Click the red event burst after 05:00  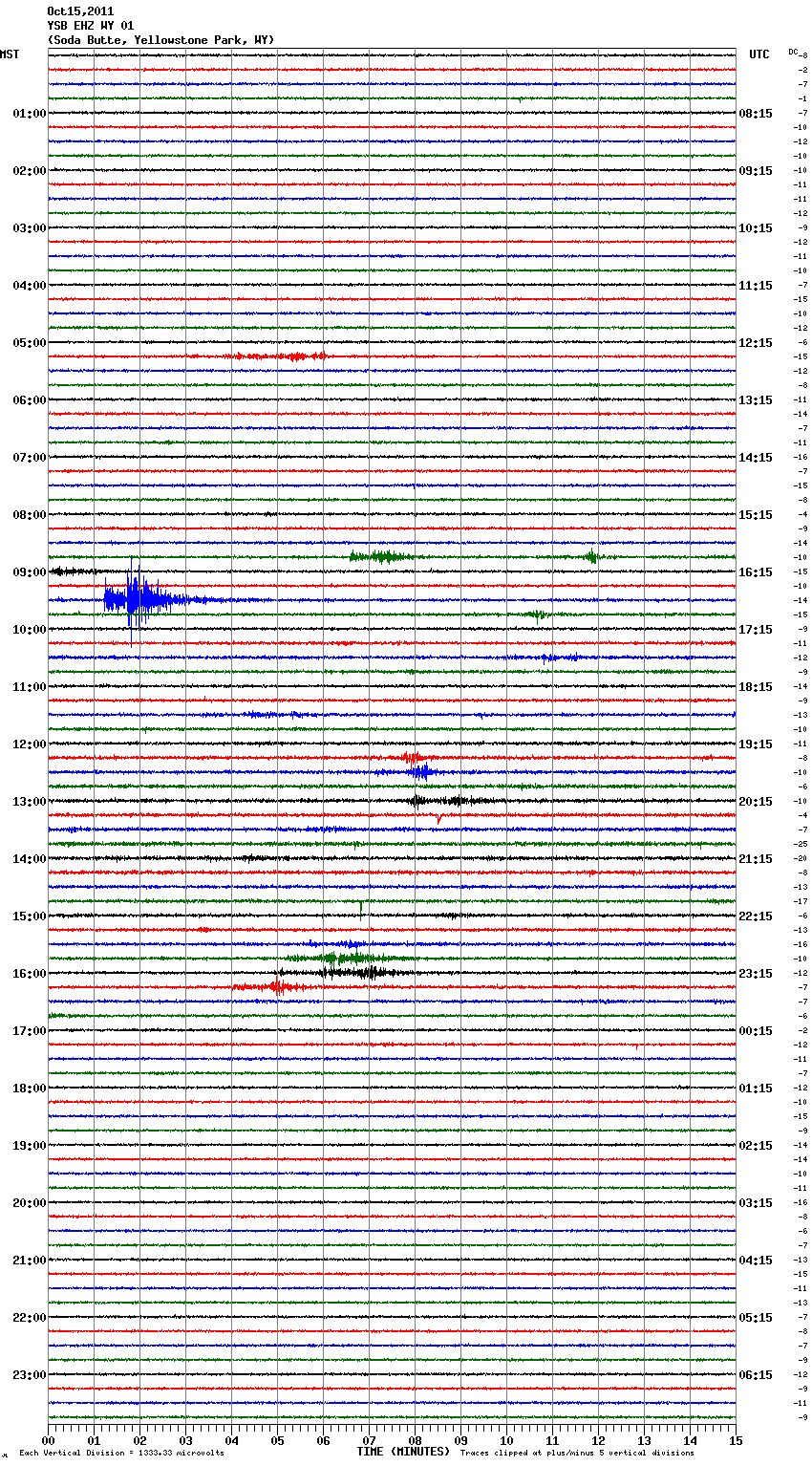coord(277,356)
